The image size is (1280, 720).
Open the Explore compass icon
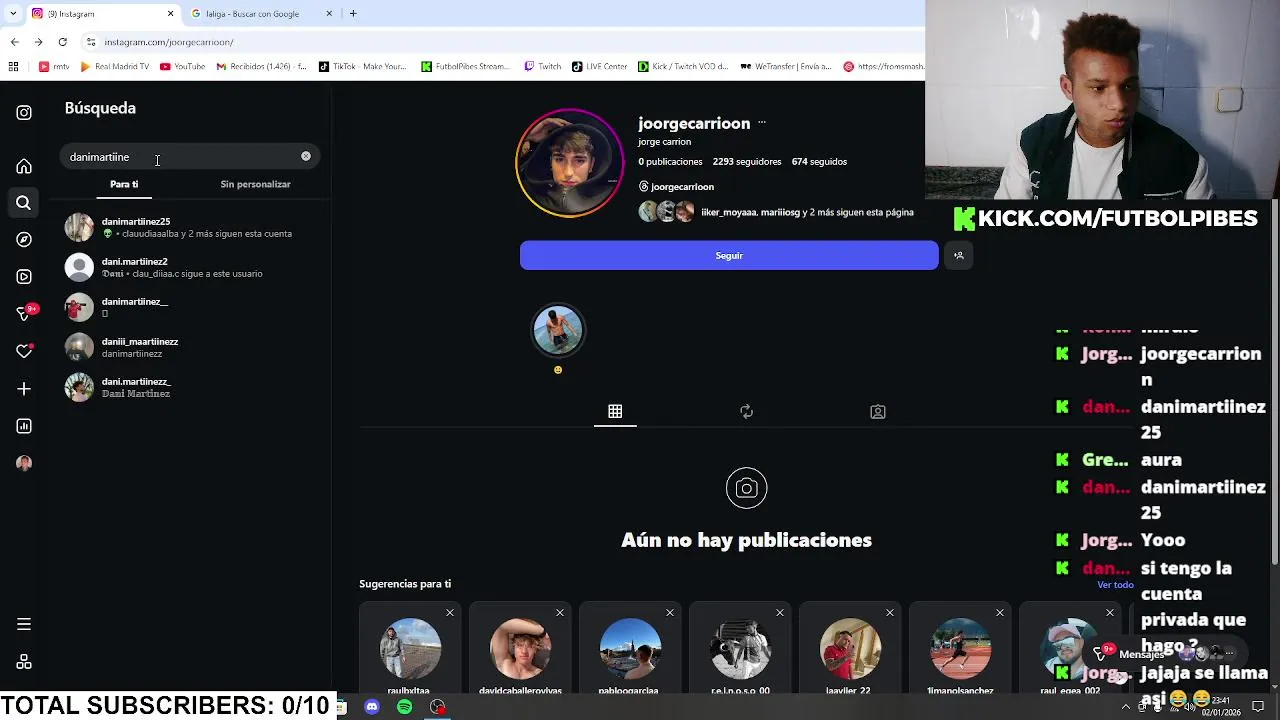point(24,240)
